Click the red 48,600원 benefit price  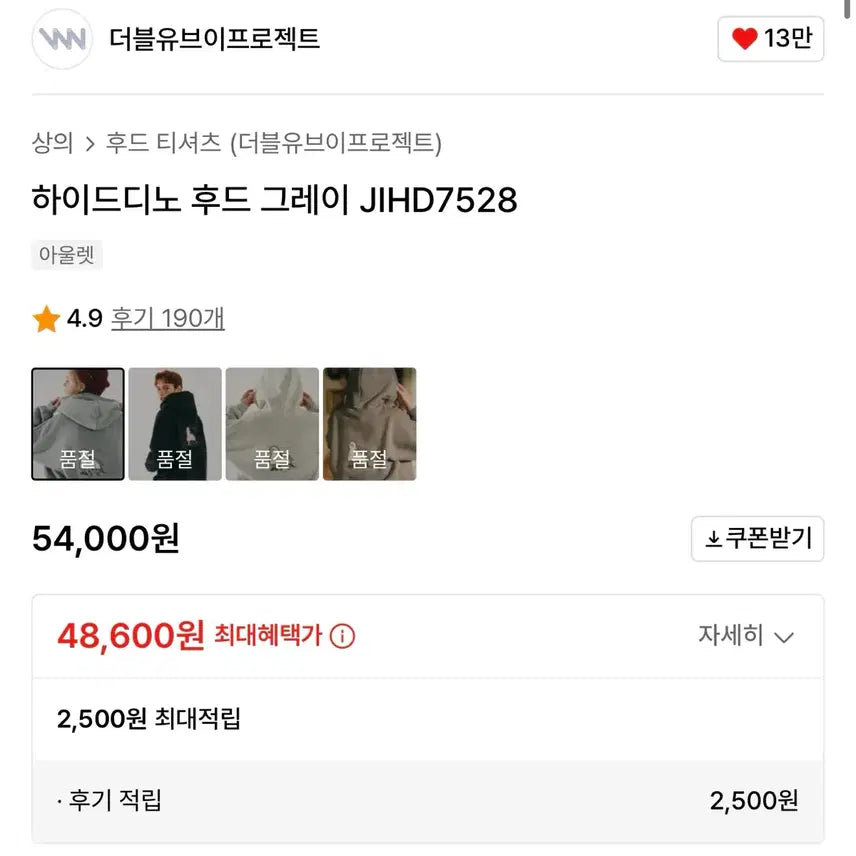131,635
